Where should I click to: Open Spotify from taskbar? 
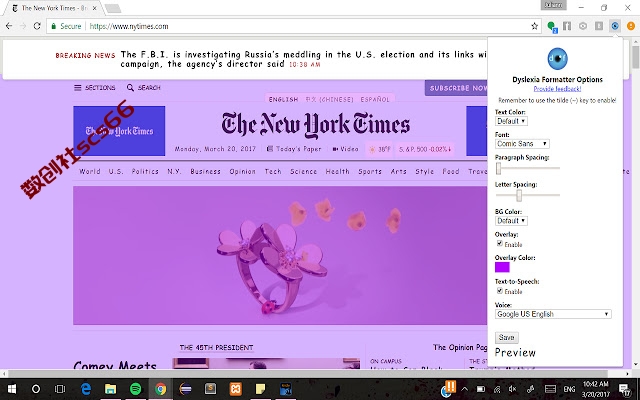[x=136, y=389]
